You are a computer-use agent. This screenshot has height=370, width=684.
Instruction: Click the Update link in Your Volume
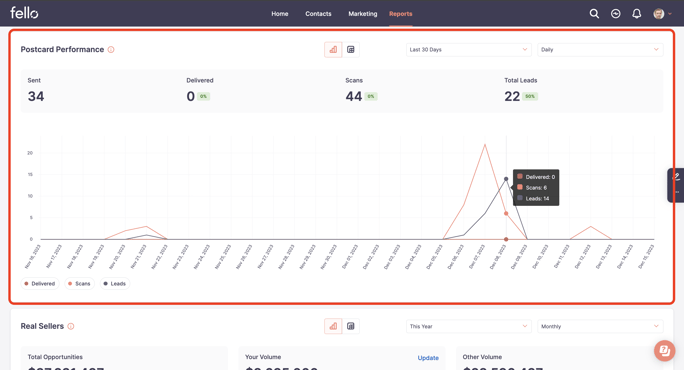pyautogui.click(x=428, y=358)
